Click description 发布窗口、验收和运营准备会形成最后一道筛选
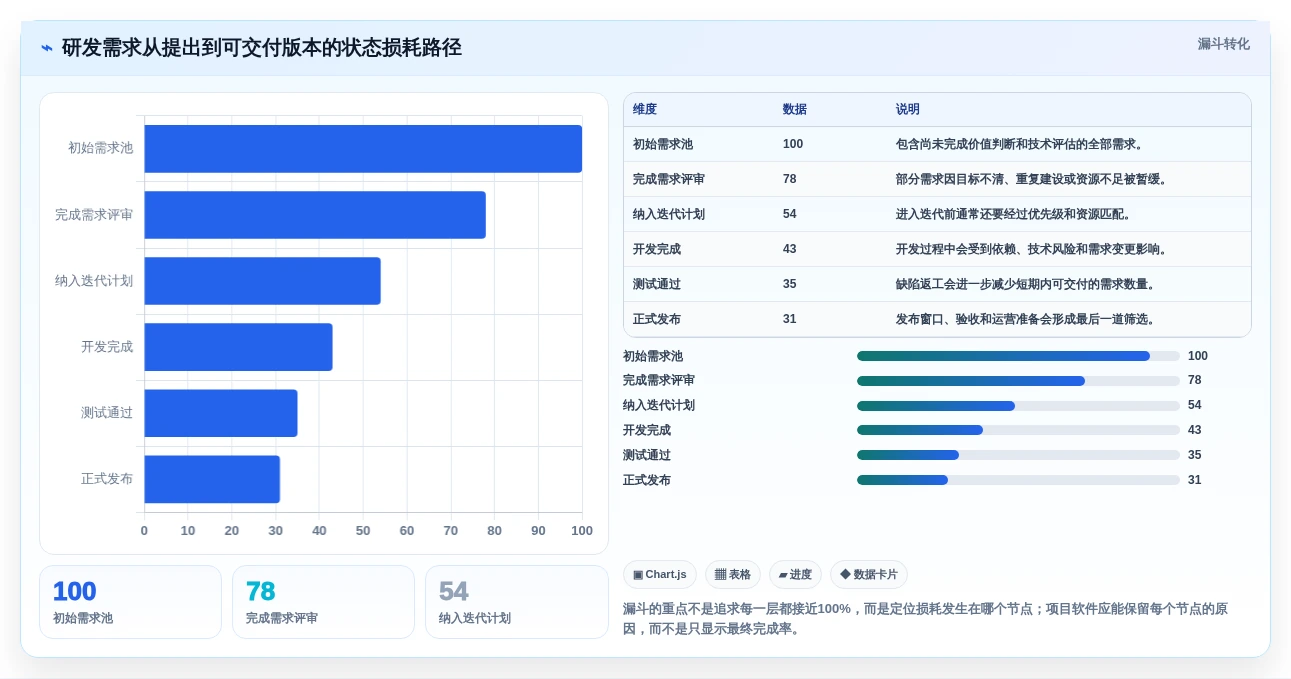Viewport: 1291px width, 679px height. (1026, 319)
